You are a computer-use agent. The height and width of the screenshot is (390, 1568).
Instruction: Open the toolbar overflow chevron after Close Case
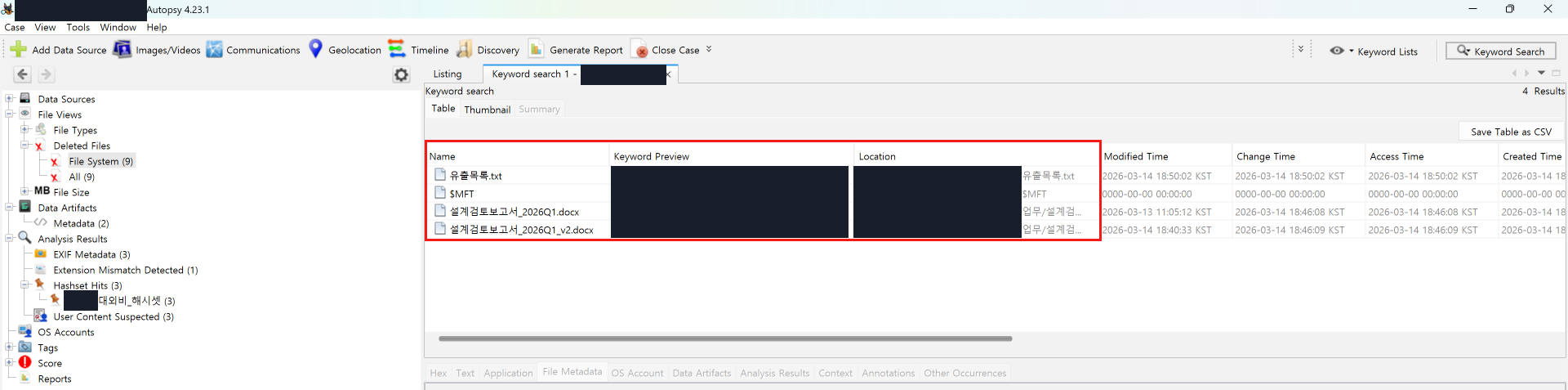(709, 49)
